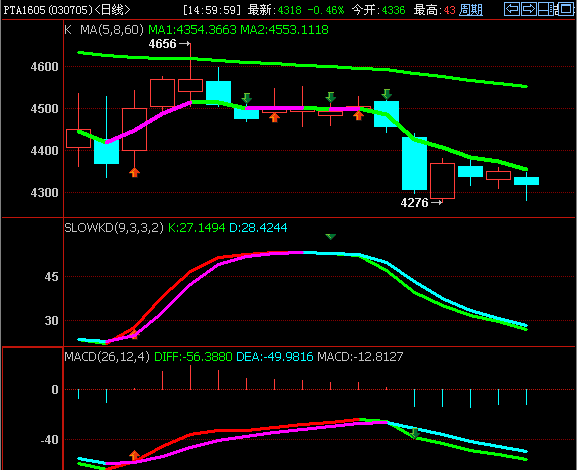Select the 4276 low price marker
Screen dimensions: 577x470
point(421,203)
